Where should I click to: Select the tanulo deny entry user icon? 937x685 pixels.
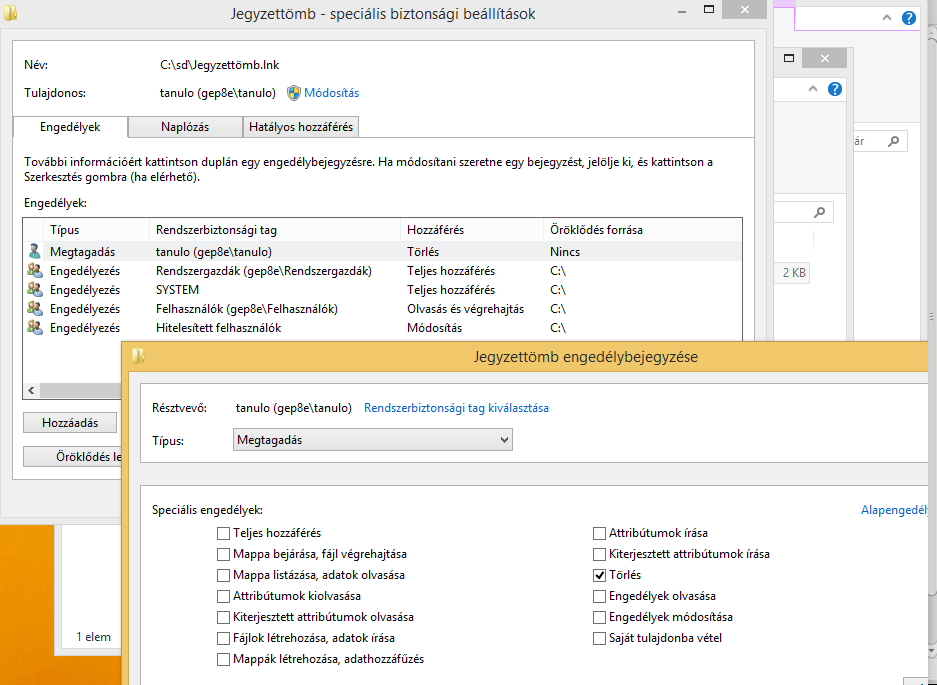(35, 252)
